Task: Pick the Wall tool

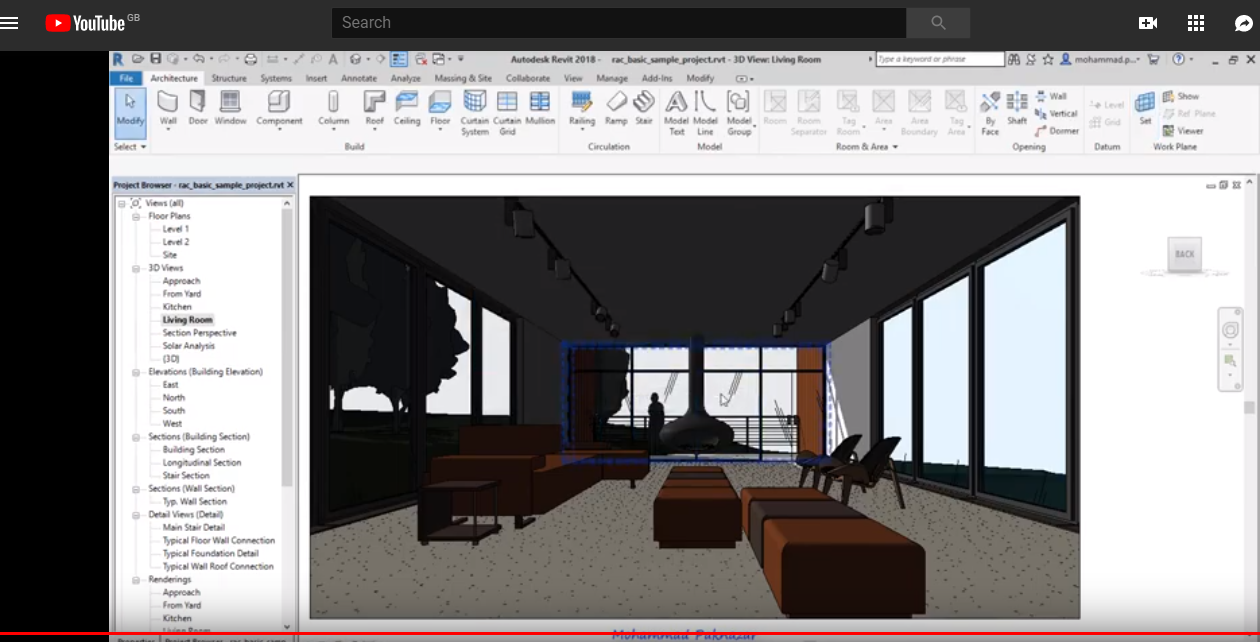Action: coord(168,109)
